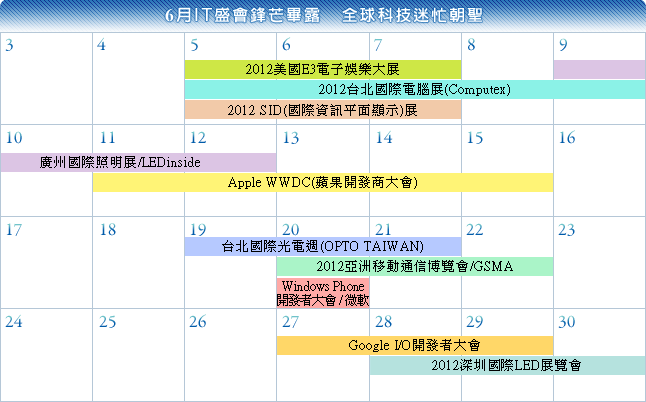Select date 4 in the calendar

point(103,45)
